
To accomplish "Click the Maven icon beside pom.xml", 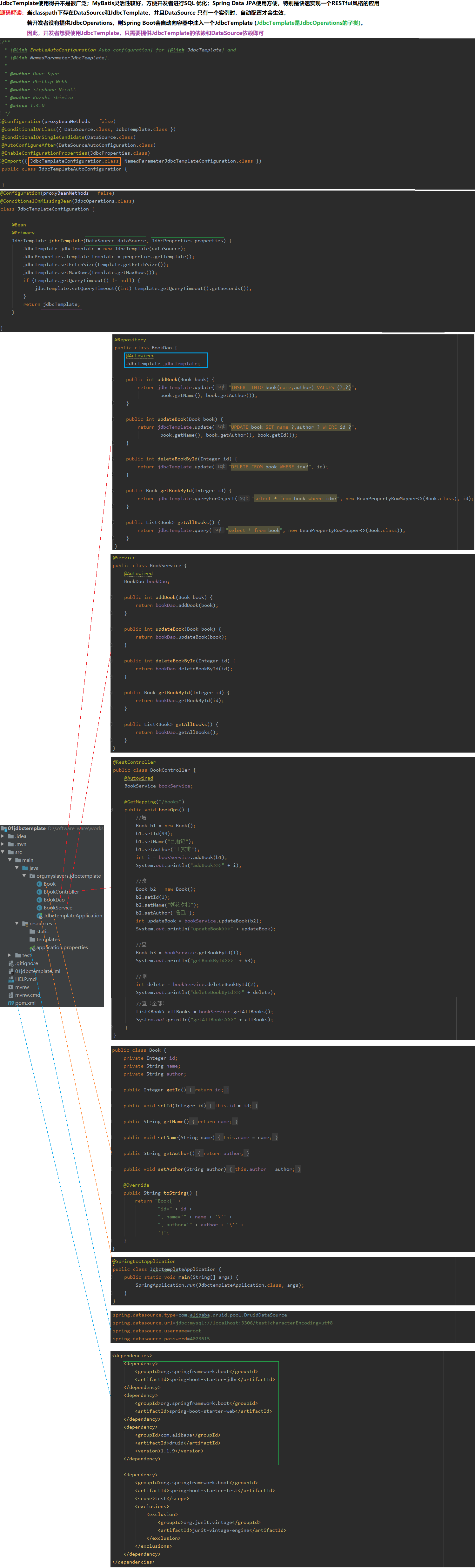I will [11, 1003].
